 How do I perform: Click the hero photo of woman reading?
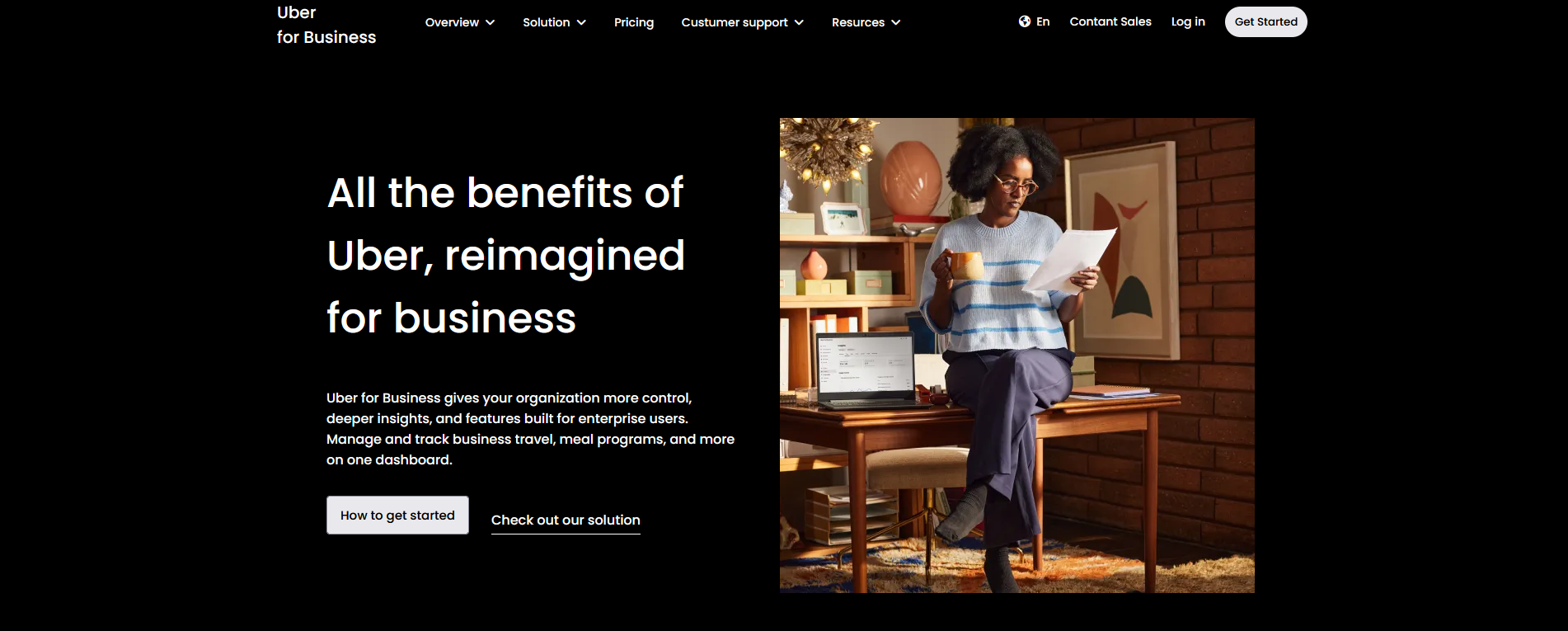[1017, 356]
